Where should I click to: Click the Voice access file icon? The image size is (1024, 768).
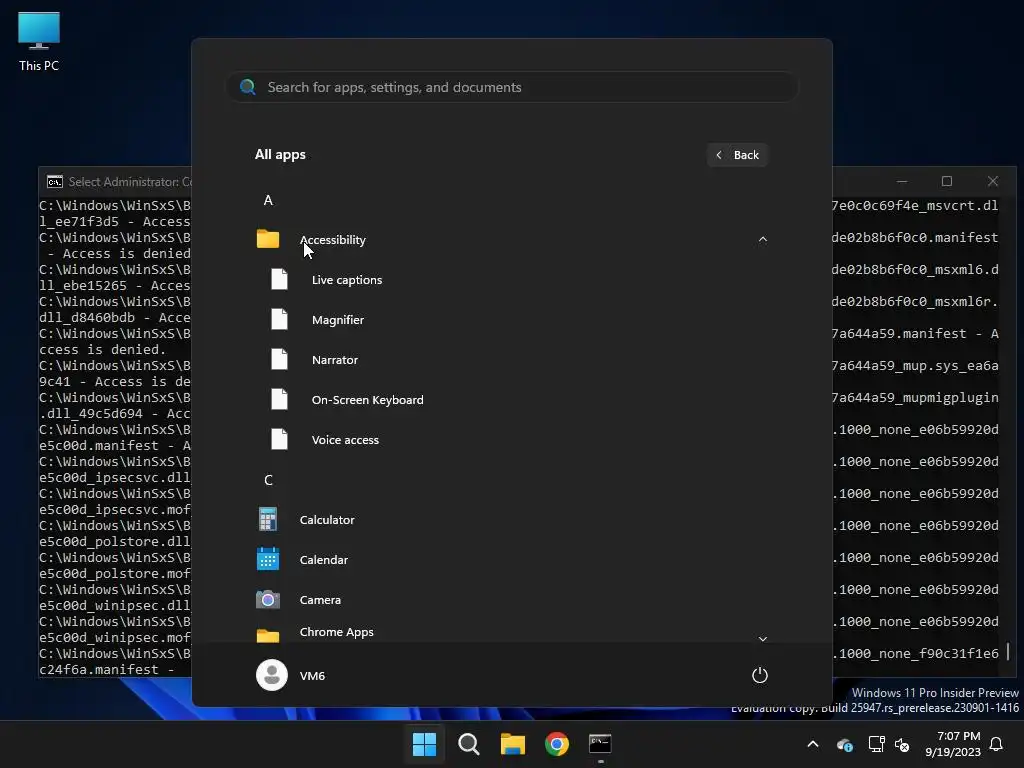[280, 439]
